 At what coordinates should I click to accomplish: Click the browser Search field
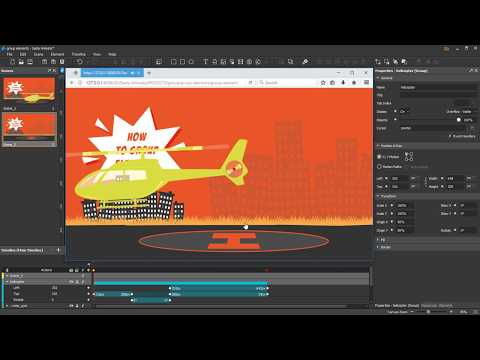pyautogui.click(x=288, y=82)
